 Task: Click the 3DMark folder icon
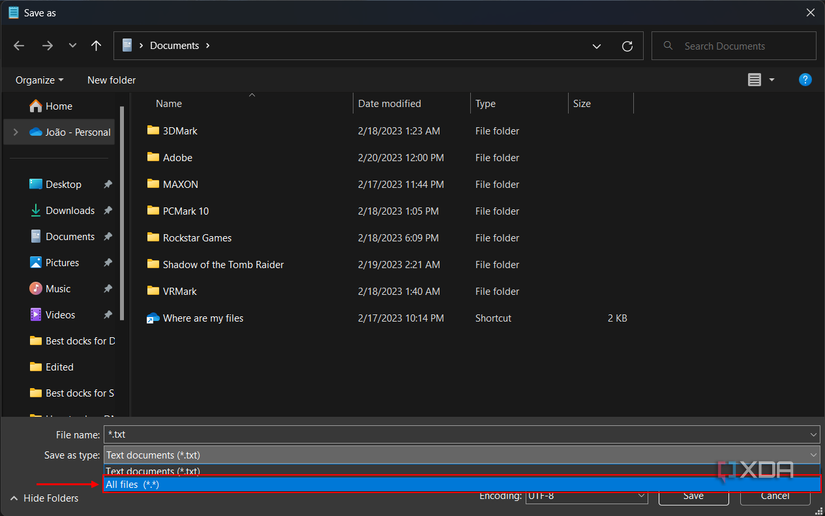tap(153, 130)
